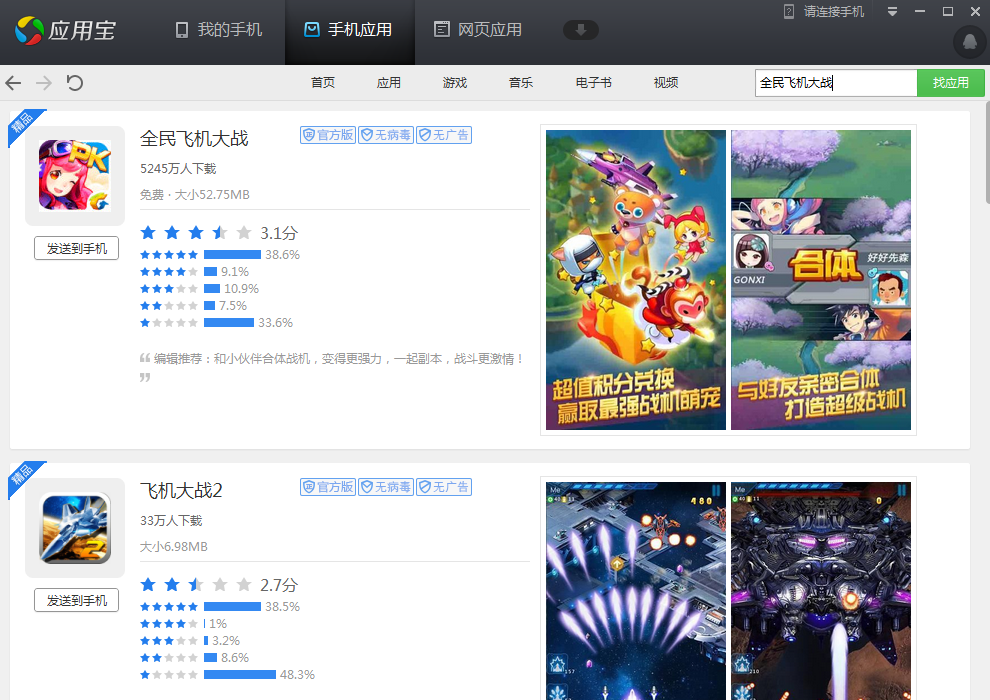This screenshot has height=700, width=990.
Task: Switch to the 网页应用 tab
Action: pyautogui.click(x=478, y=30)
